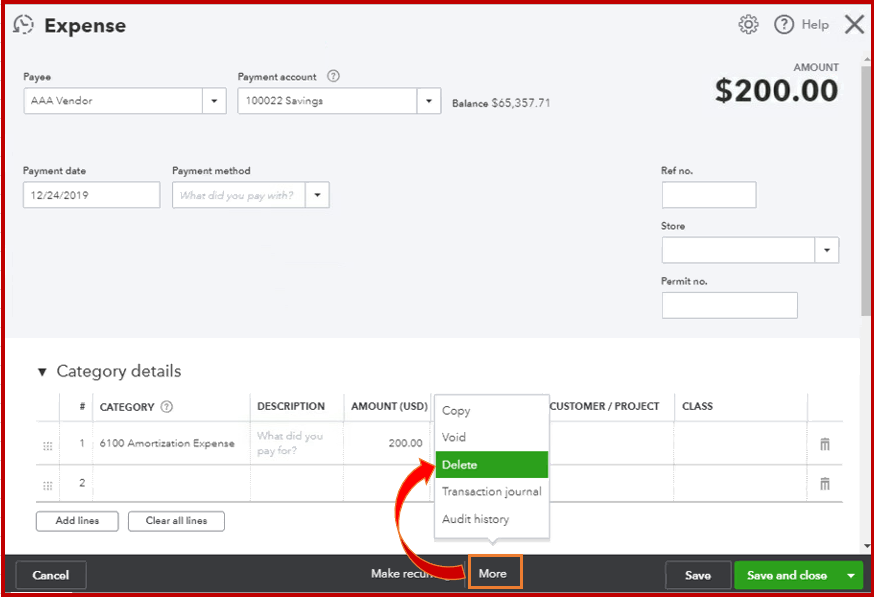Click the Make recurring link
Viewport: 874px width, 597px height.
410,574
